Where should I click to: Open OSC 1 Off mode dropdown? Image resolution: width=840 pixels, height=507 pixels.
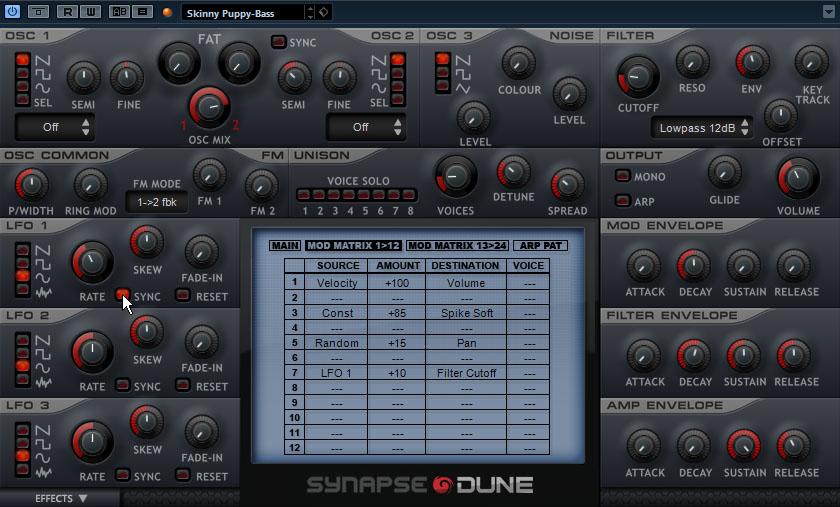[x=55, y=127]
